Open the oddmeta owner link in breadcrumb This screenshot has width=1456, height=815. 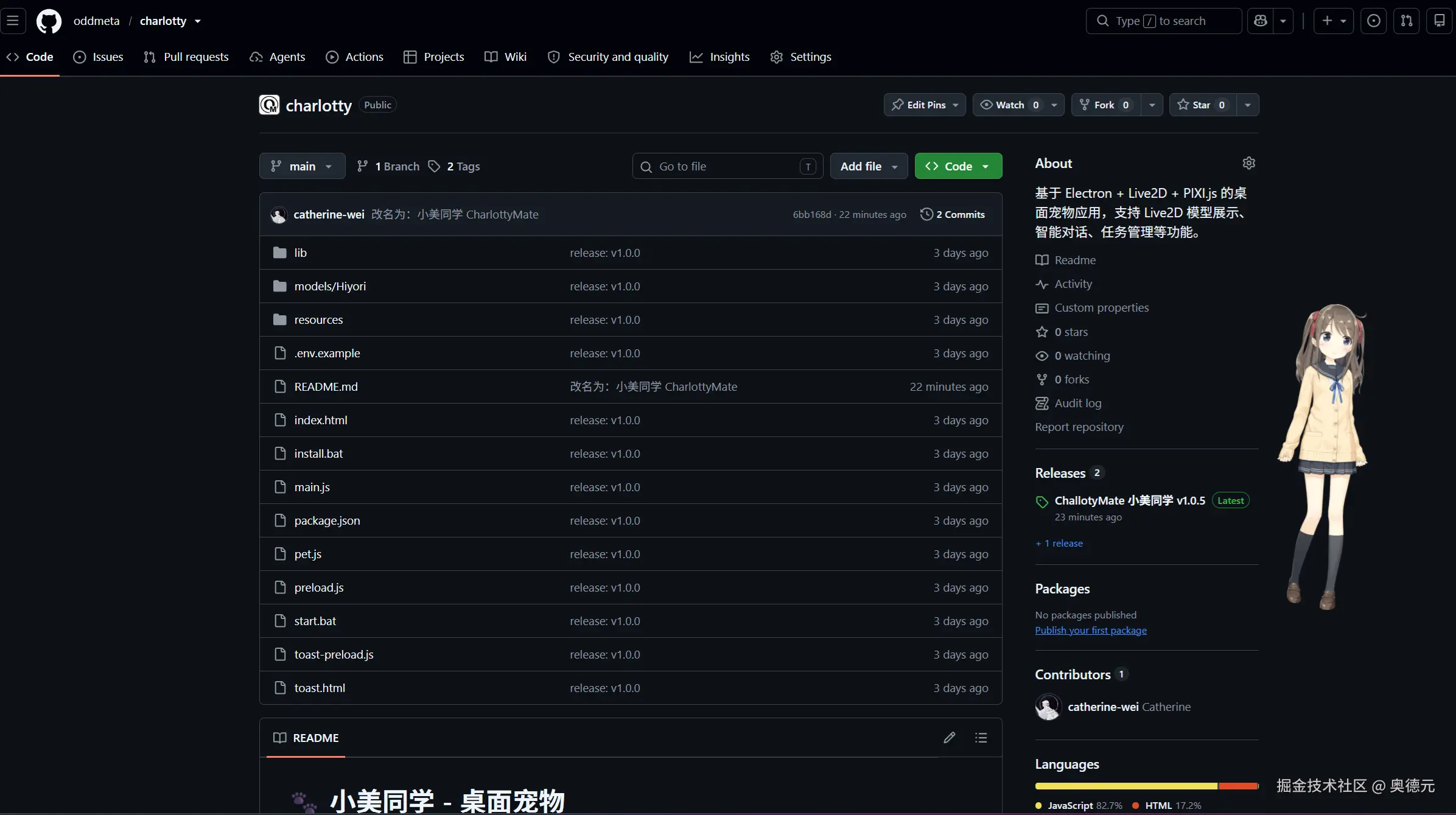tap(96, 21)
